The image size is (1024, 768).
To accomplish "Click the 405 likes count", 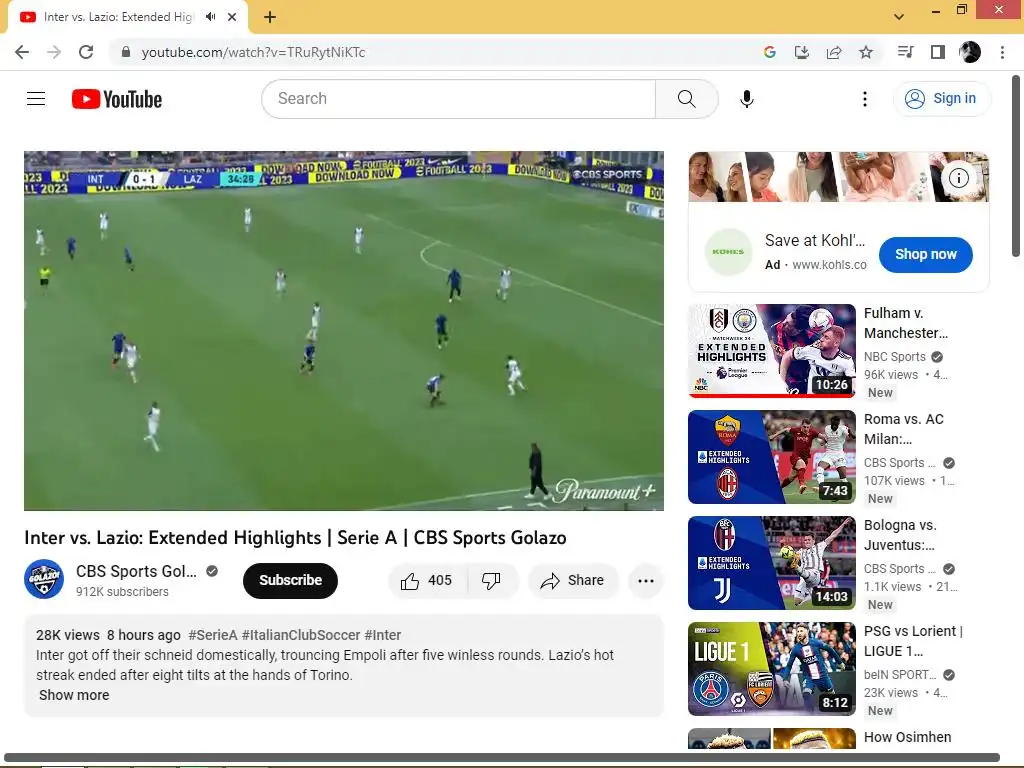I will [440, 581].
